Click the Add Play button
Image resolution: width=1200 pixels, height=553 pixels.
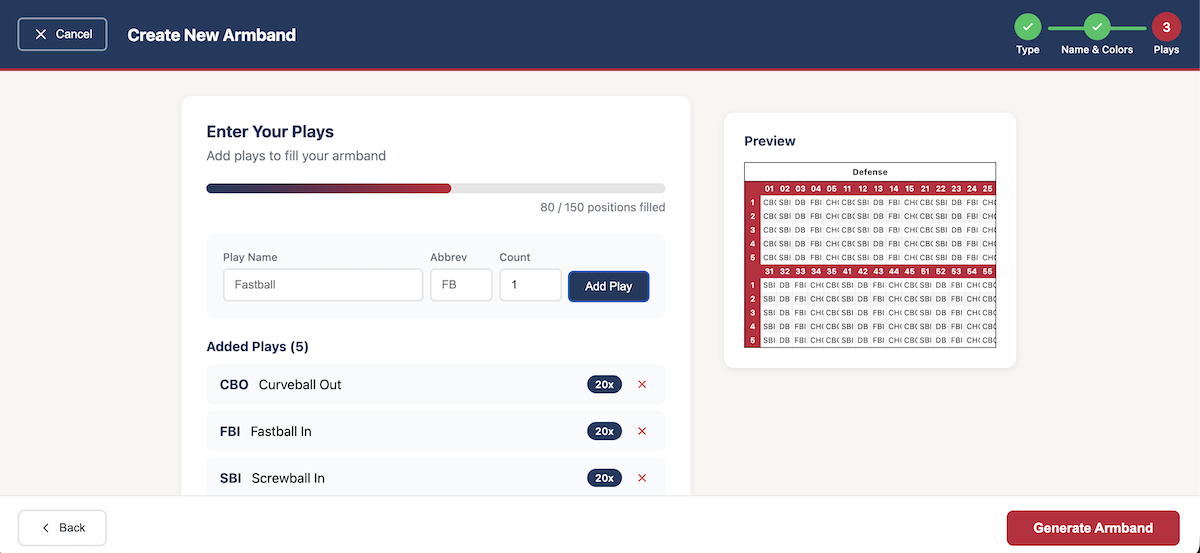[x=609, y=286]
